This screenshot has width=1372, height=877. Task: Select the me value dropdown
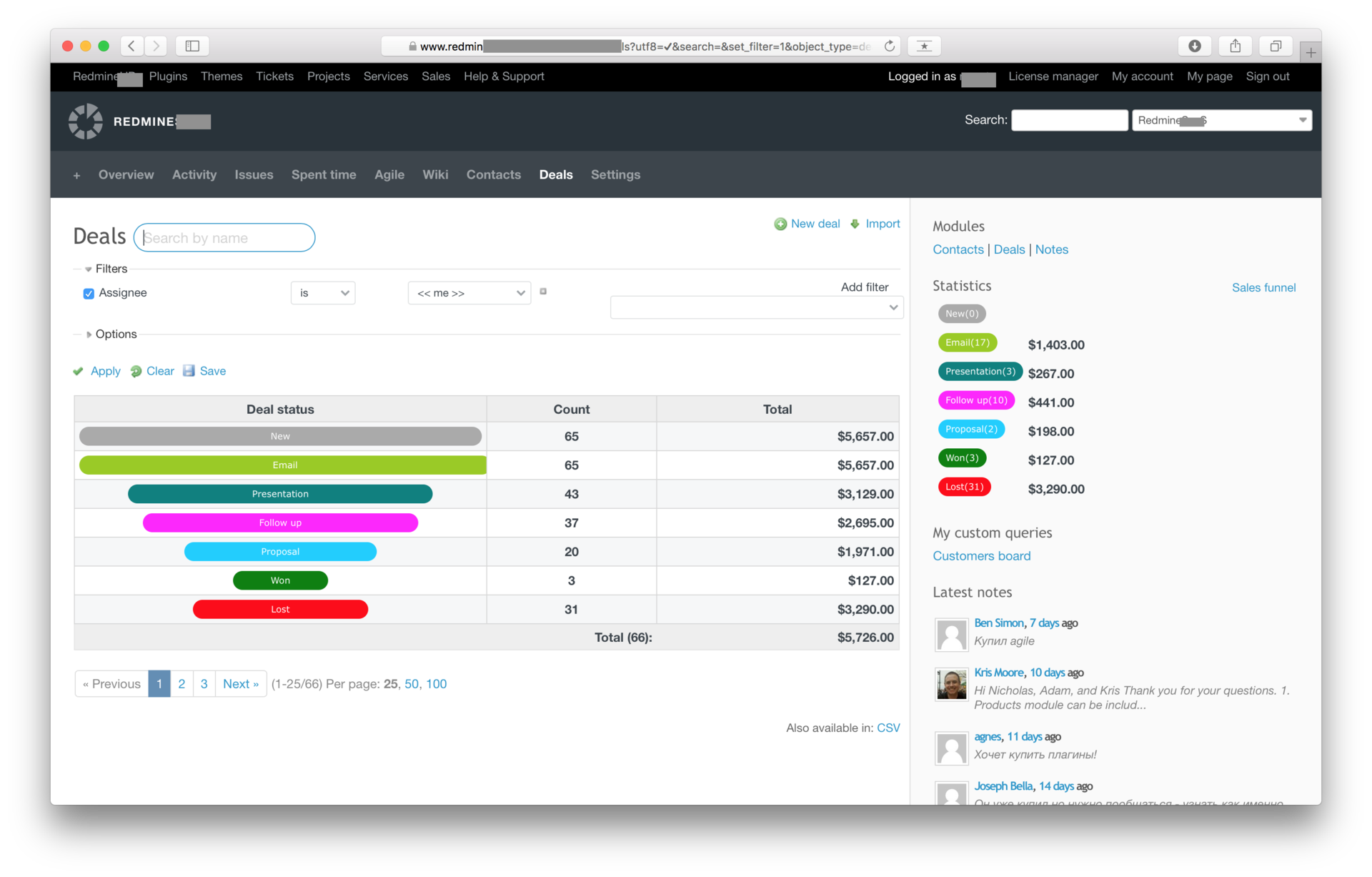pos(466,292)
